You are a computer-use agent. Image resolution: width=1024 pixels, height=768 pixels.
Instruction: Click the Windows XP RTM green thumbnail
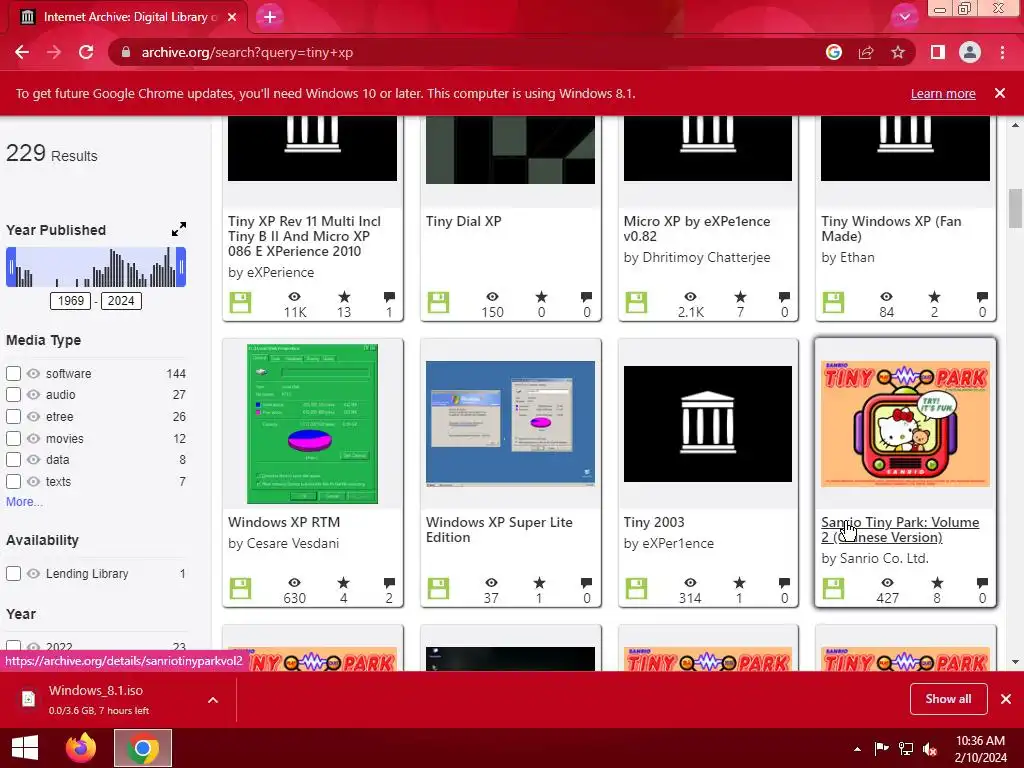tap(312, 424)
